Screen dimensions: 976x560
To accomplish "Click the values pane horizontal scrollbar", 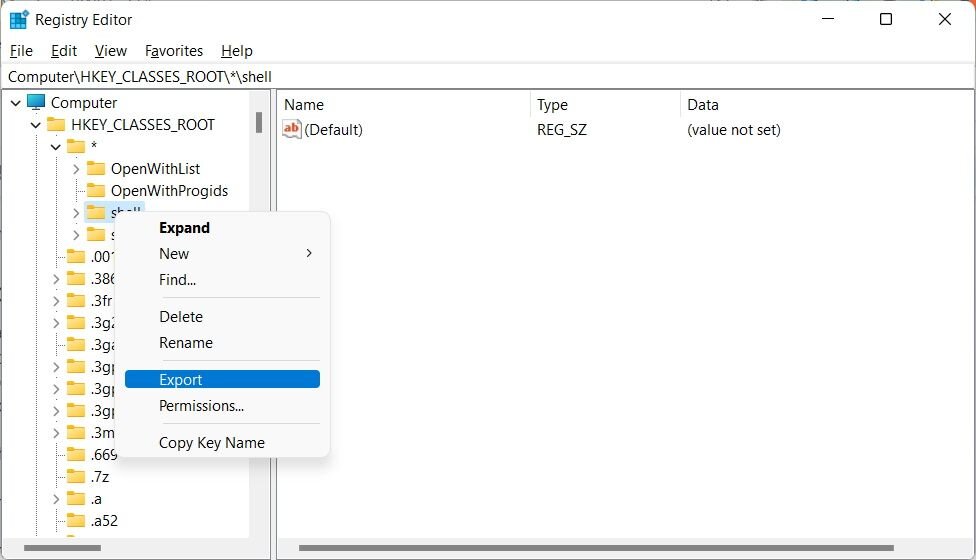I will [596, 548].
